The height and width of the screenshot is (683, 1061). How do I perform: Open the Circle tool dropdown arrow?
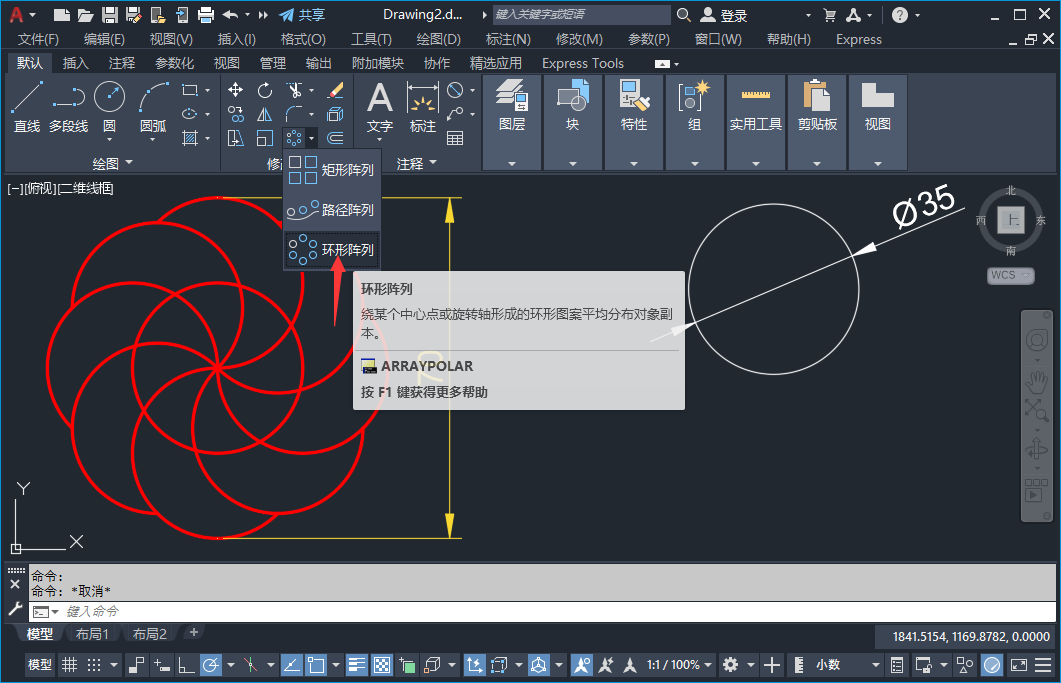pyautogui.click(x=109, y=139)
